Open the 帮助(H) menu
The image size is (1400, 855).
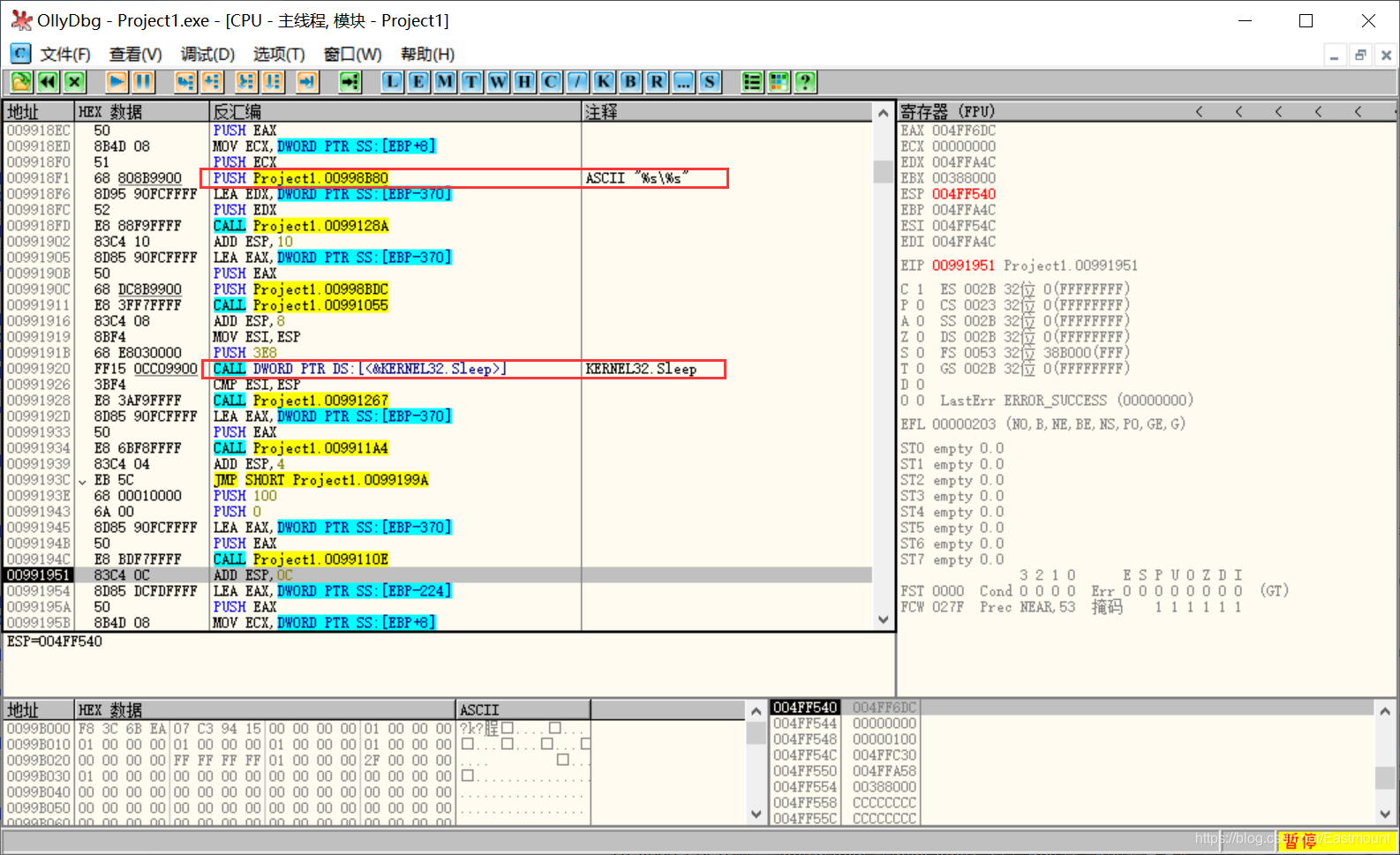click(427, 54)
